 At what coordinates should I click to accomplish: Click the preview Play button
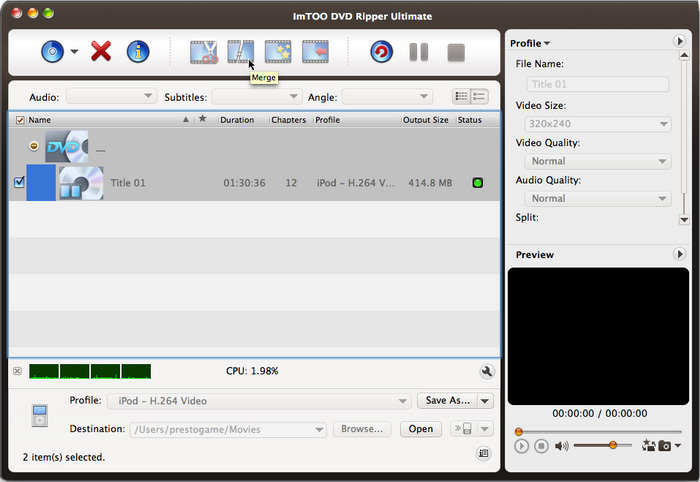point(521,446)
